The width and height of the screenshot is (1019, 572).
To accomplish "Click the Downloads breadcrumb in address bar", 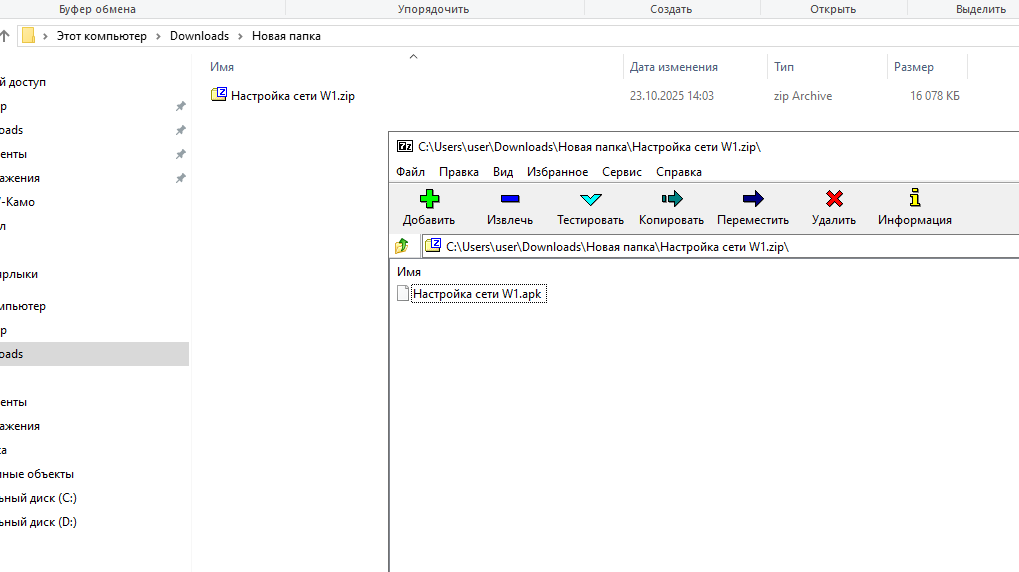I will [199, 36].
